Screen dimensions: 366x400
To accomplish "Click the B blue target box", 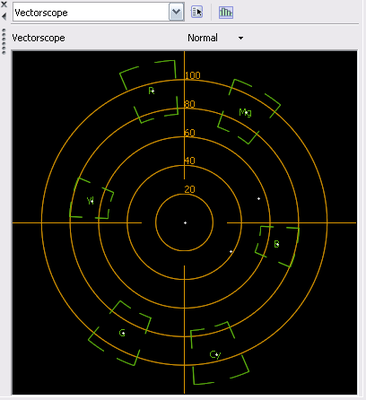I will 277,245.
